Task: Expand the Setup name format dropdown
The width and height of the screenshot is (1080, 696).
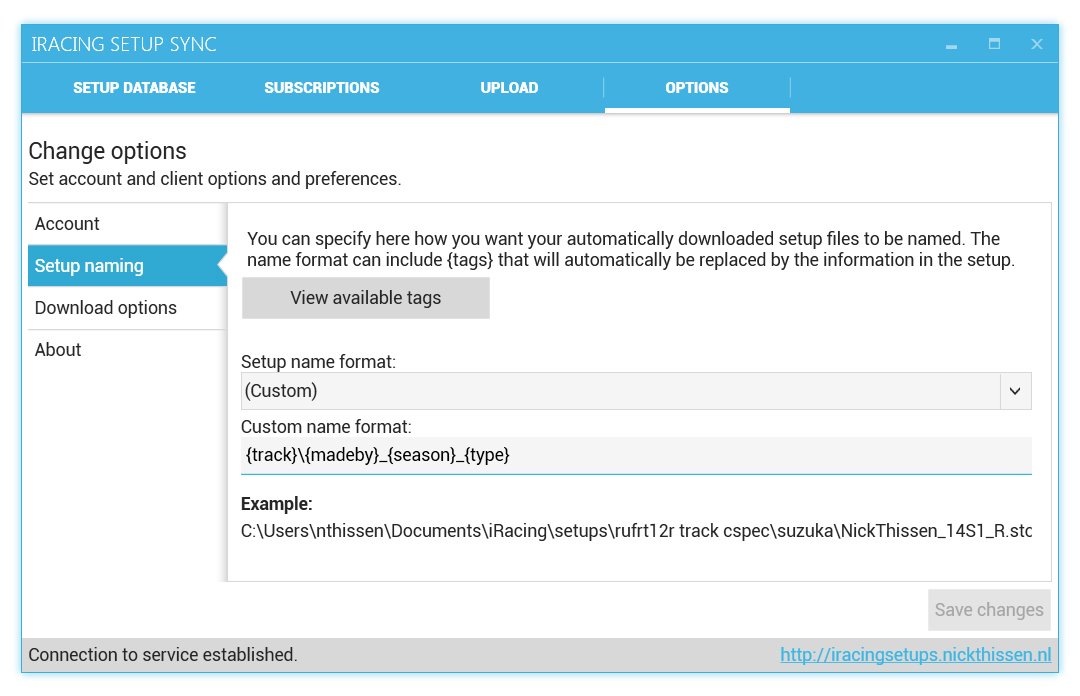Action: [x=636, y=391]
